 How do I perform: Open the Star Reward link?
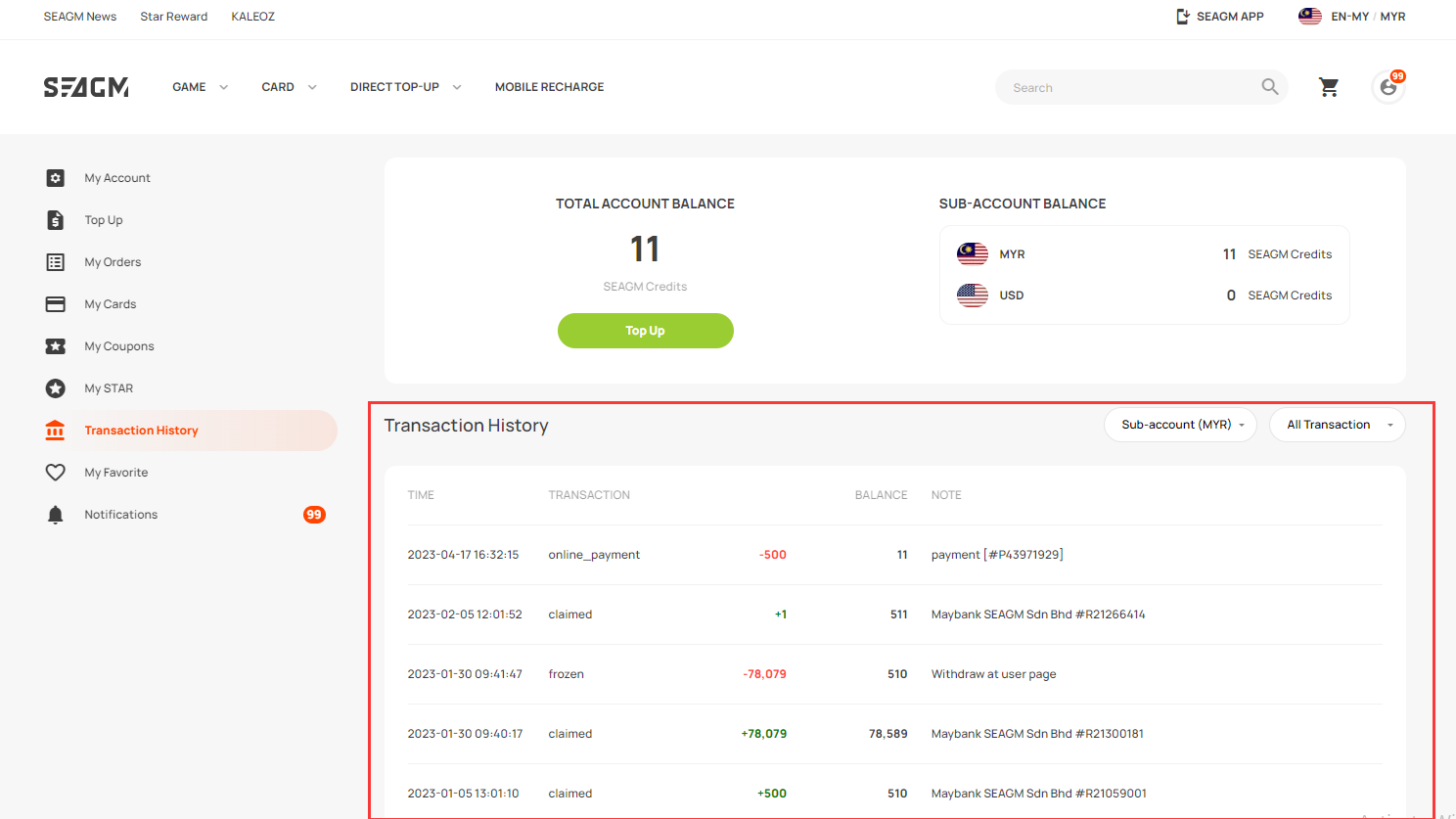pyautogui.click(x=174, y=17)
